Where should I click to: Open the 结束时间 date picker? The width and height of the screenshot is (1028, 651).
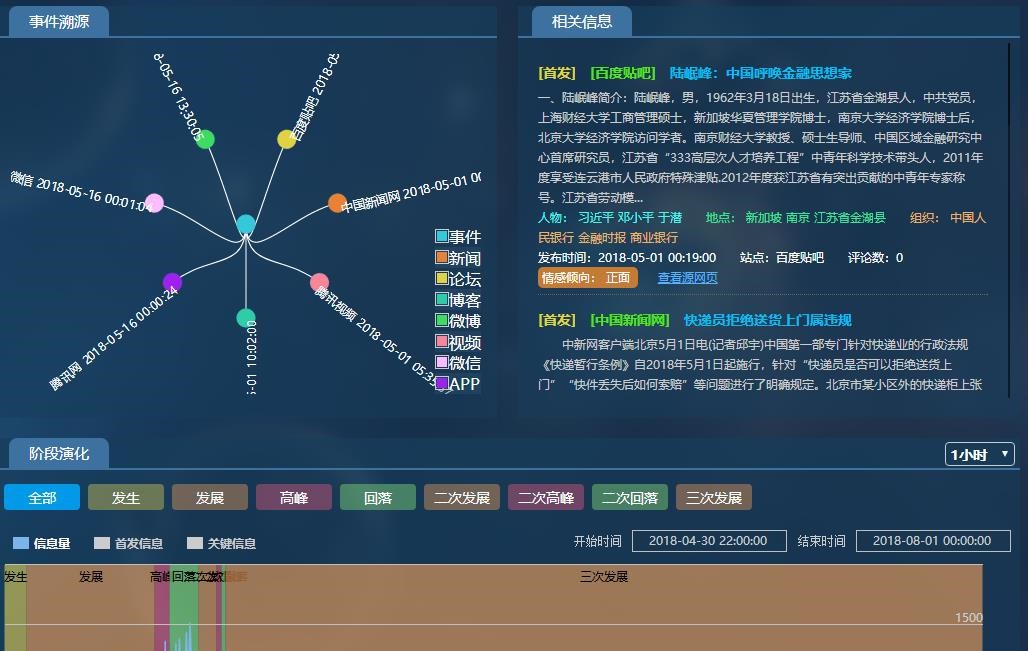(932, 540)
